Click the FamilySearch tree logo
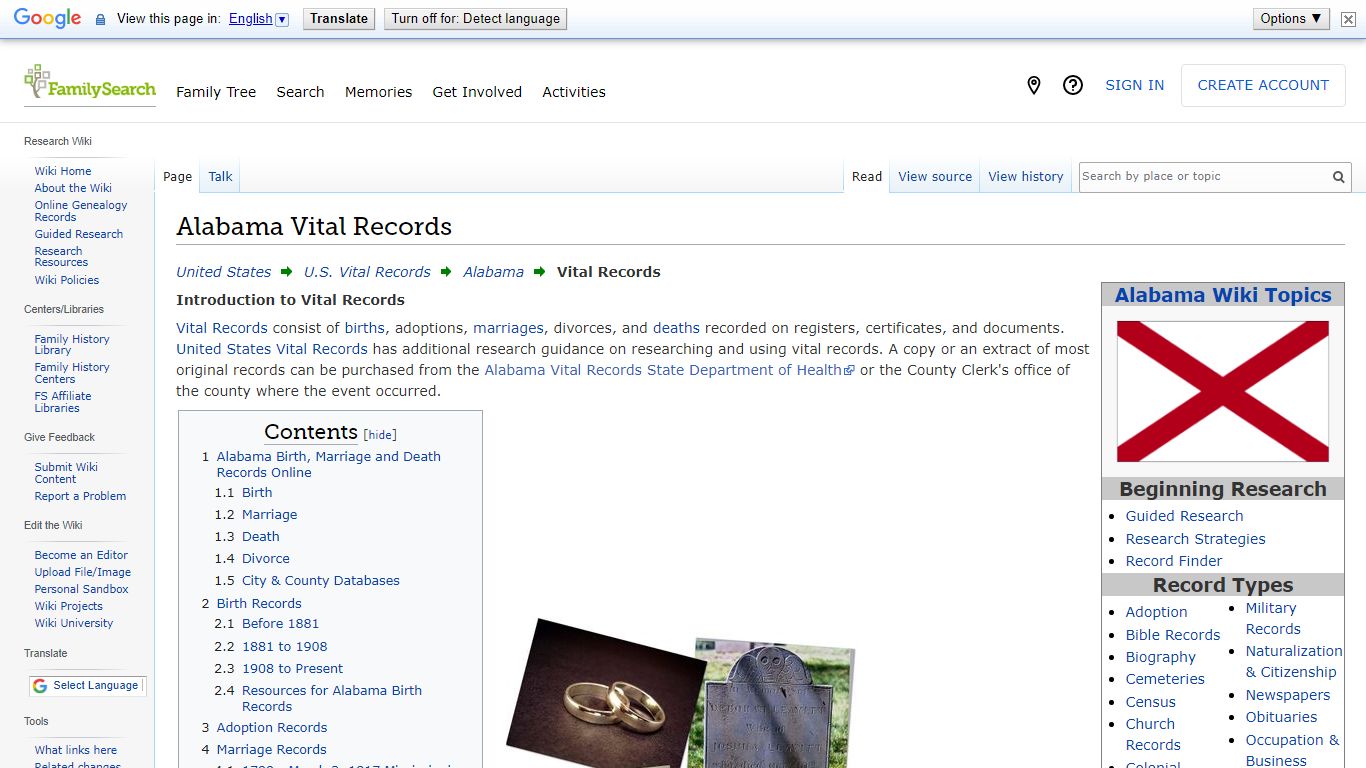 tap(90, 83)
